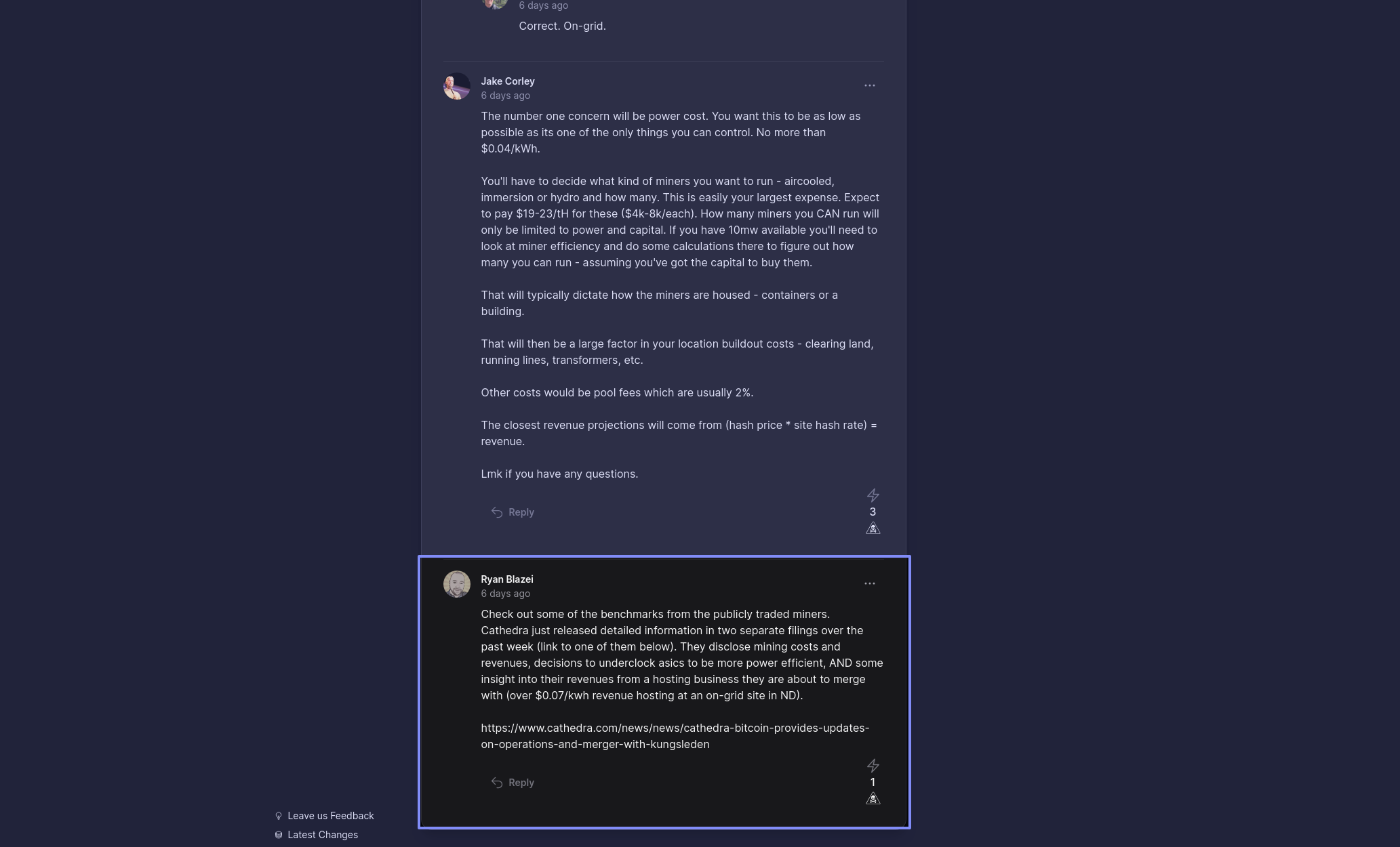The height and width of the screenshot is (847, 1400).
Task: Go to Jake Corley's profile via his name
Action: pyautogui.click(x=507, y=81)
